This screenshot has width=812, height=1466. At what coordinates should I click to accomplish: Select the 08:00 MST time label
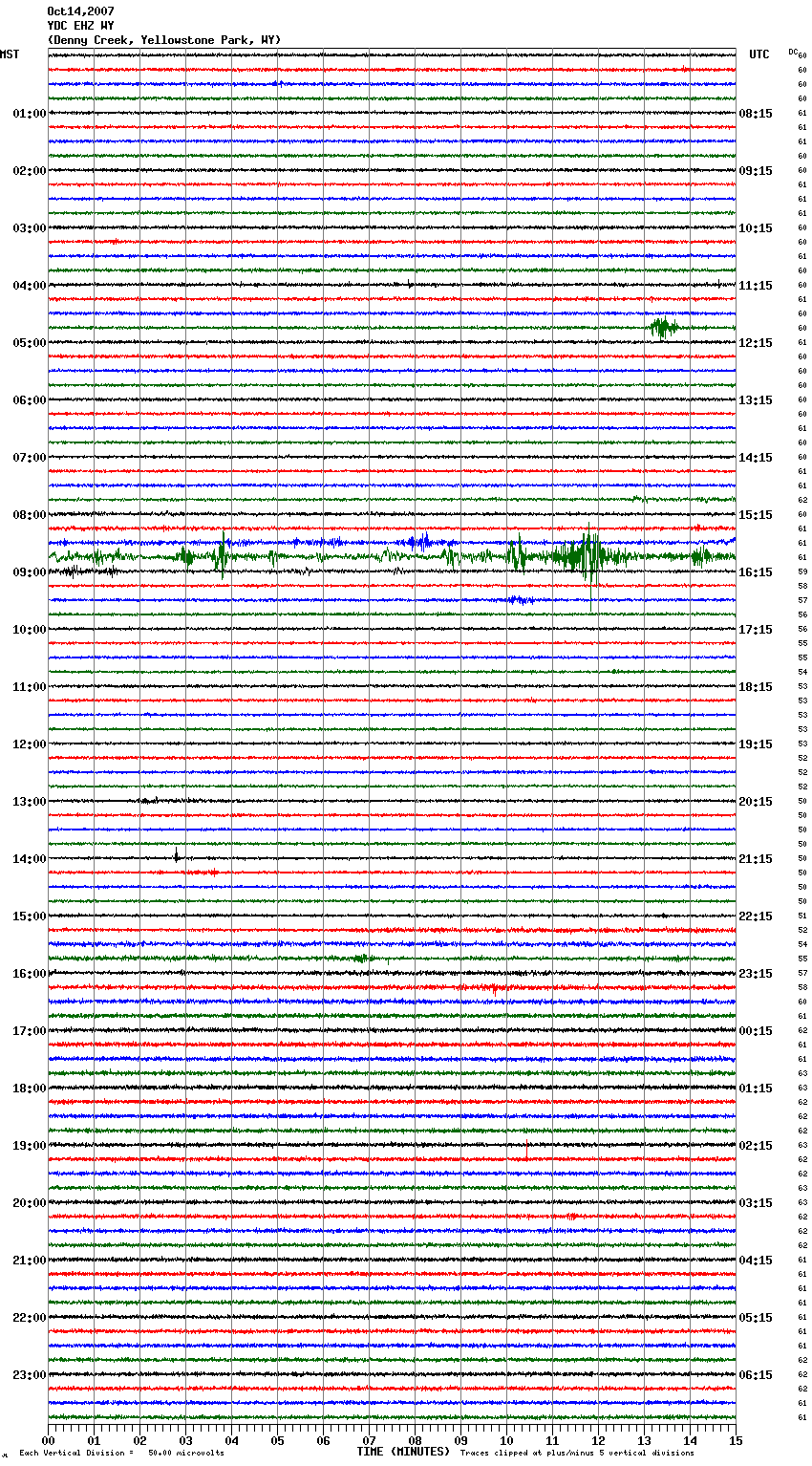click(30, 515)
